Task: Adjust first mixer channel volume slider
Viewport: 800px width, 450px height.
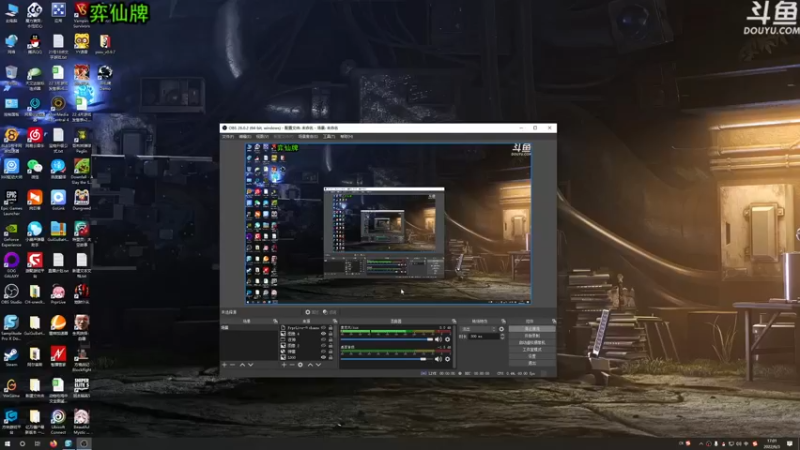Action: pos(387,339)
